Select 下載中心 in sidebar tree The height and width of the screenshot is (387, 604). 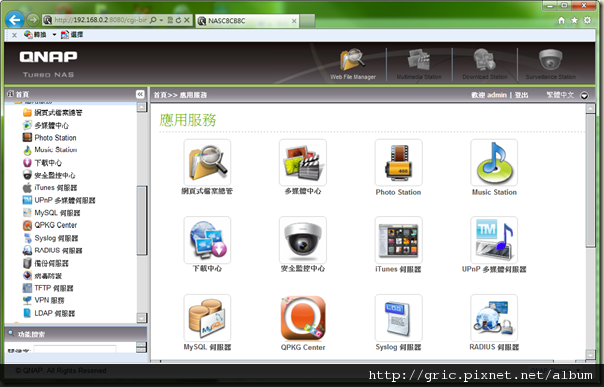point(42,163)
